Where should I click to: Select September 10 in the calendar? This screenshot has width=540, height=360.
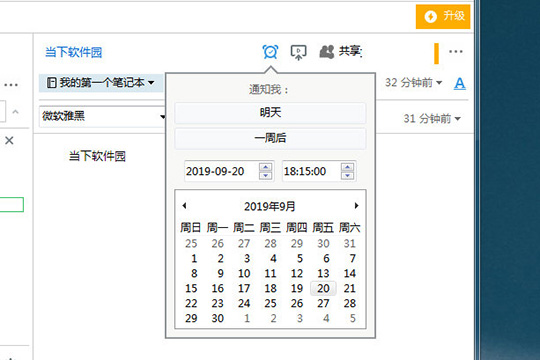click(x=244, y=274)
